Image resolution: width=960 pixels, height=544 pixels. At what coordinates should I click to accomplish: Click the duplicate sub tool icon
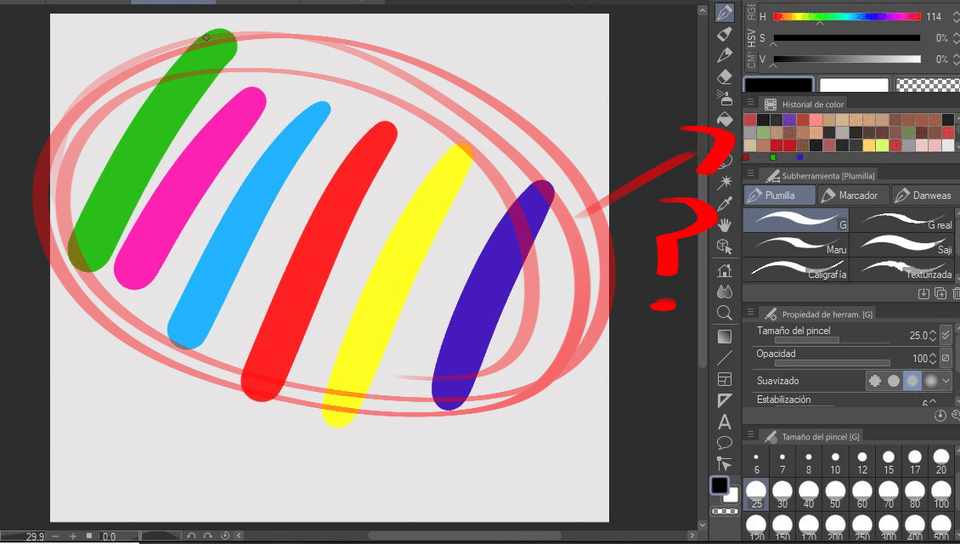tap(940, 294)
